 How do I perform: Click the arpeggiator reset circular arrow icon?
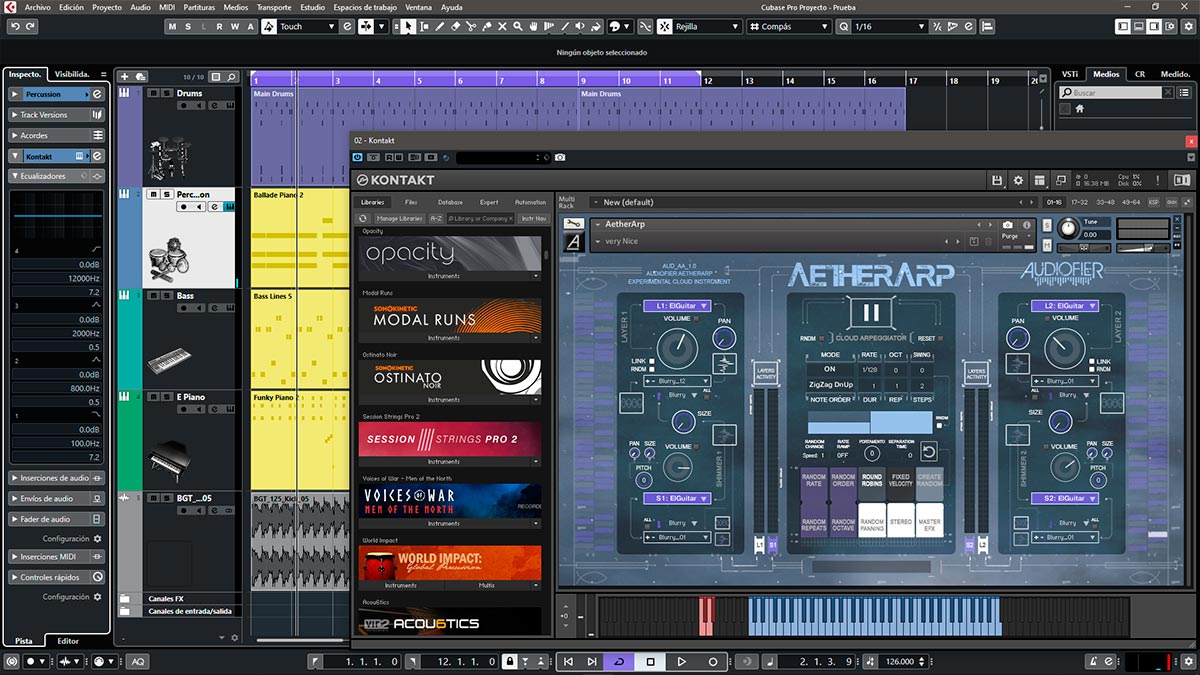[x=929, y=451]
